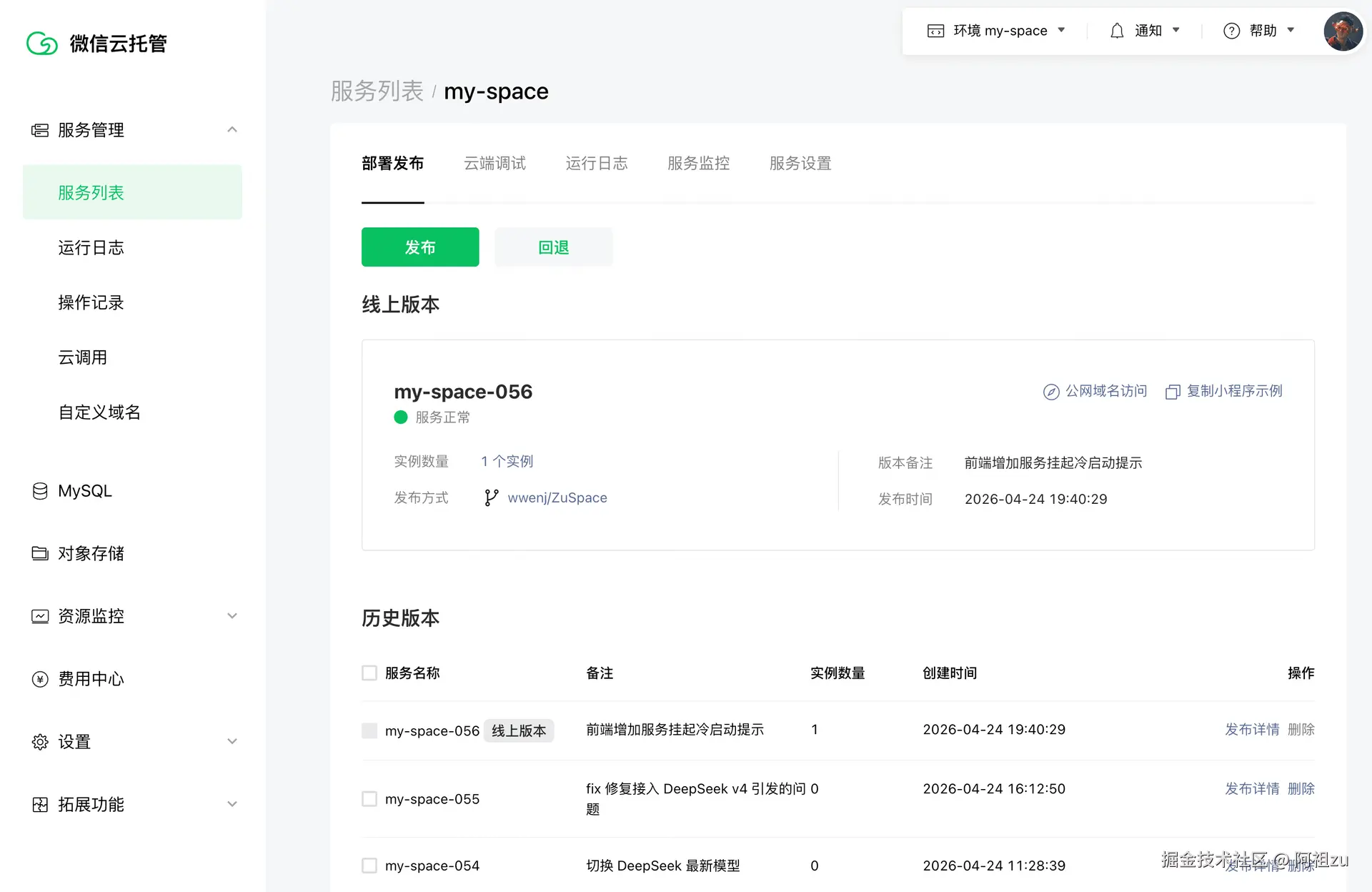Viewport: 1372px width, 892px height.
Task: Click the 环境 icon in the top bar
Action: click(935, 31)
